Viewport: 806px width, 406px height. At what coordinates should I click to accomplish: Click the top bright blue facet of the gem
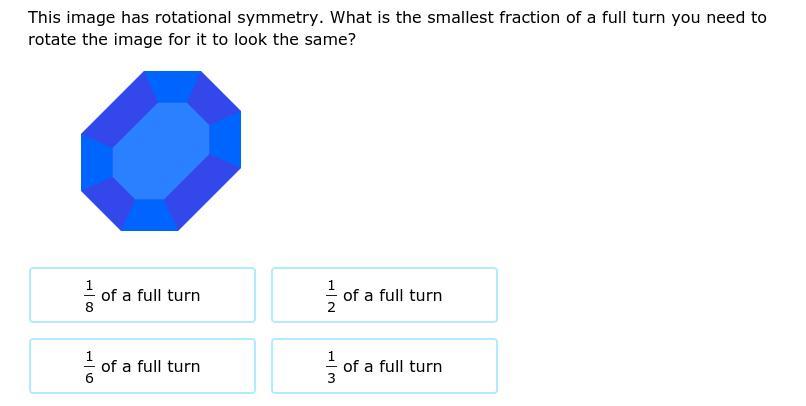172,86
